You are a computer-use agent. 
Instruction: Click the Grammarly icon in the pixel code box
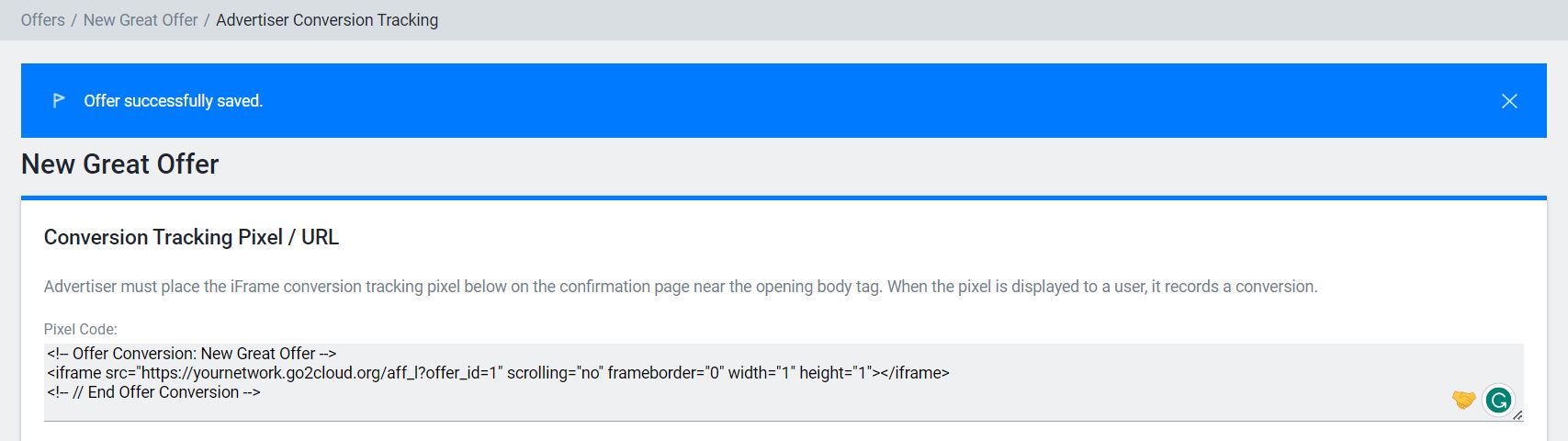tap(1498, 400)
